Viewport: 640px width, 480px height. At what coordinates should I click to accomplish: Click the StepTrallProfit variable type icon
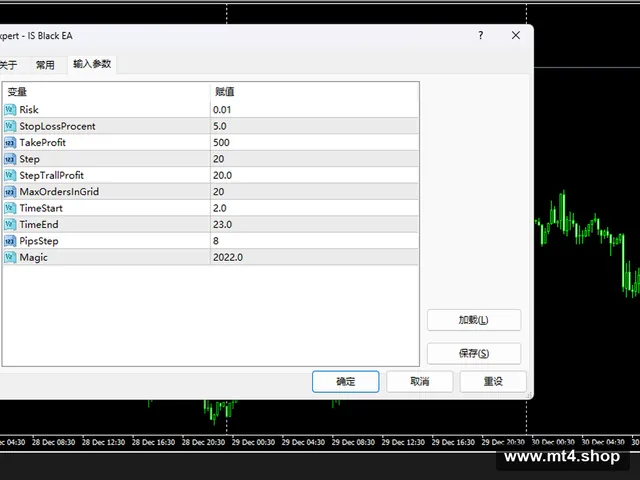pyautogui.click(x=10, y=175)
